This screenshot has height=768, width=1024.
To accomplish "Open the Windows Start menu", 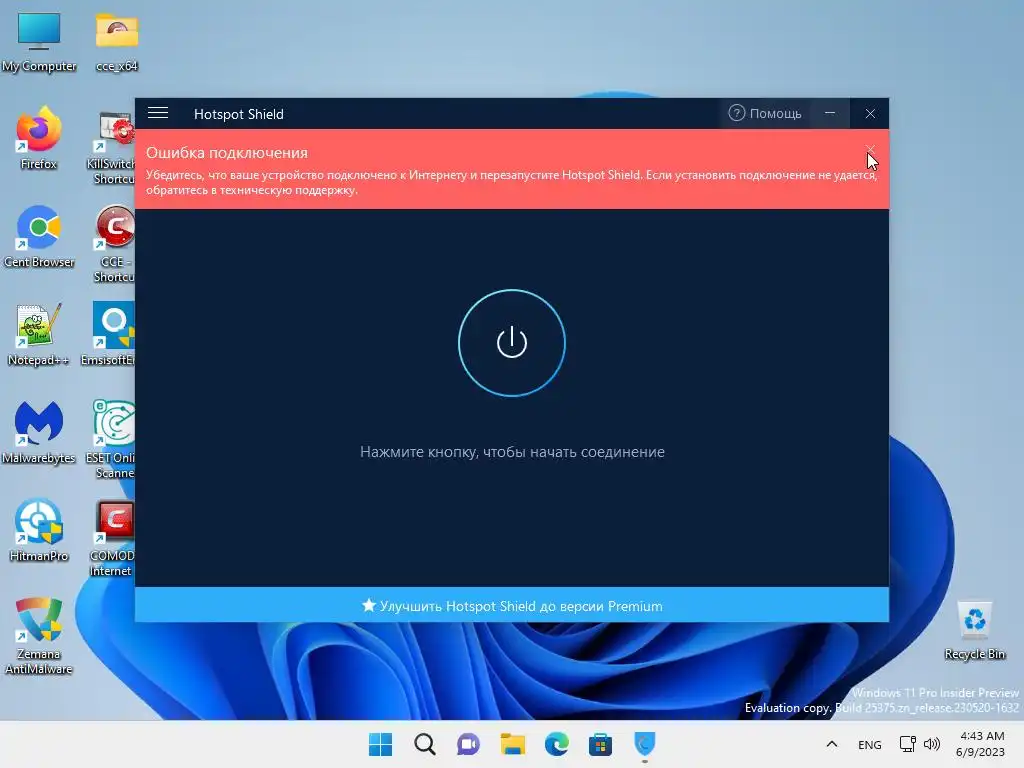I will (x=381, y=744).
